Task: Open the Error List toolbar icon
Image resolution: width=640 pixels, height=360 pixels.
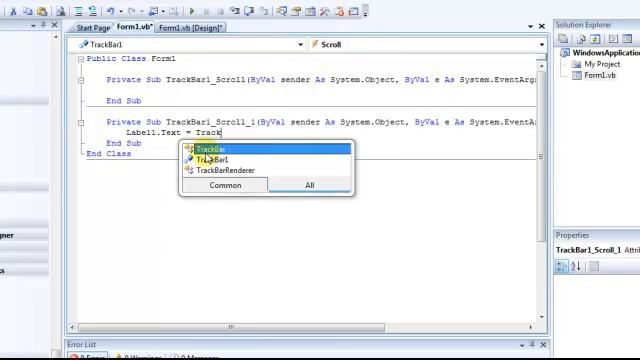Action: coord(339,11)
